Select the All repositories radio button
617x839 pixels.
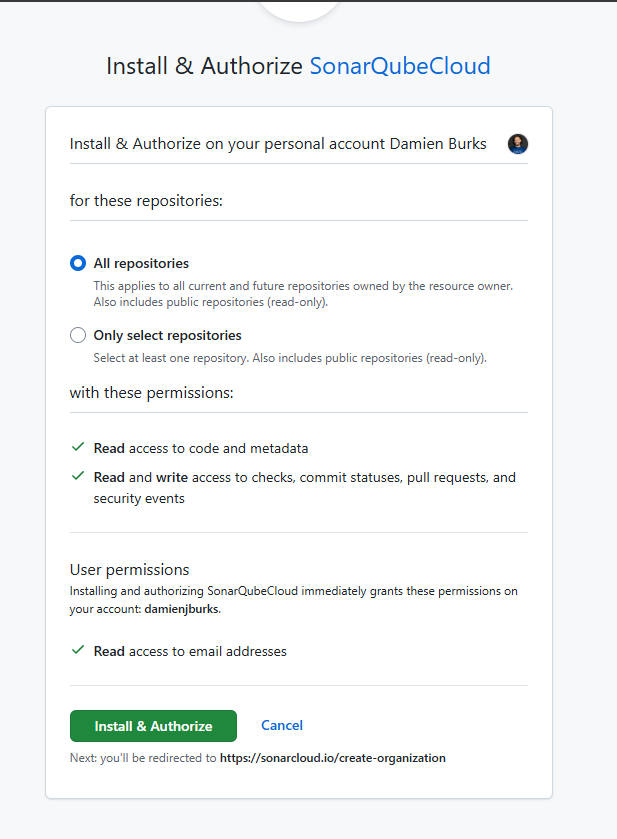tap(78, 264)
